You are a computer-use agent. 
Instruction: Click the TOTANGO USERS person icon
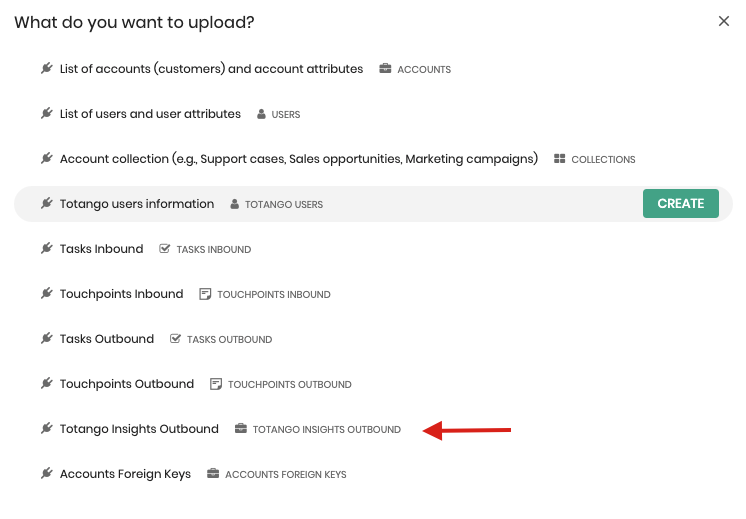235,204
